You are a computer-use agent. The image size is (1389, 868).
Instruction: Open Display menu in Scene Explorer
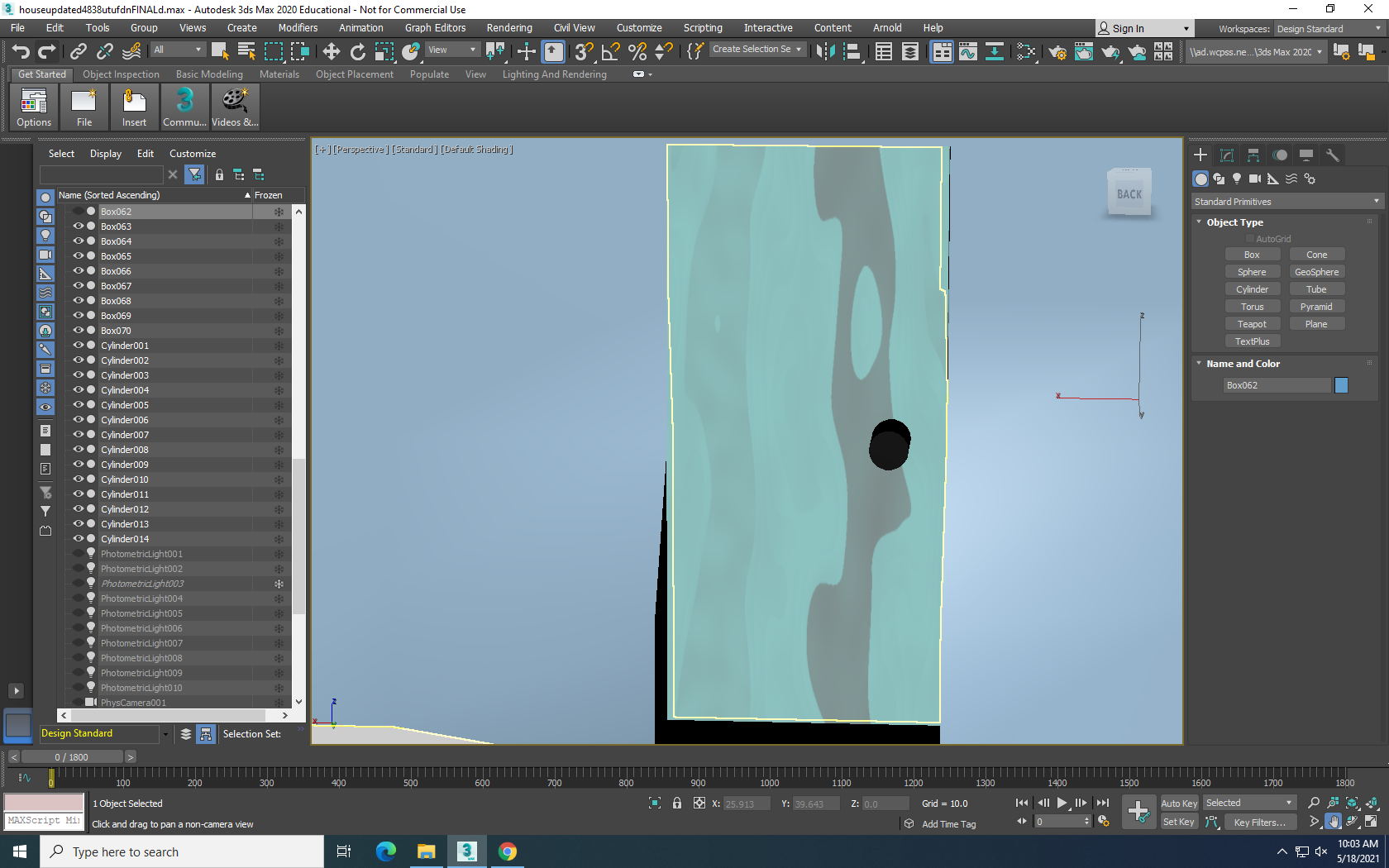click(106, 154)
